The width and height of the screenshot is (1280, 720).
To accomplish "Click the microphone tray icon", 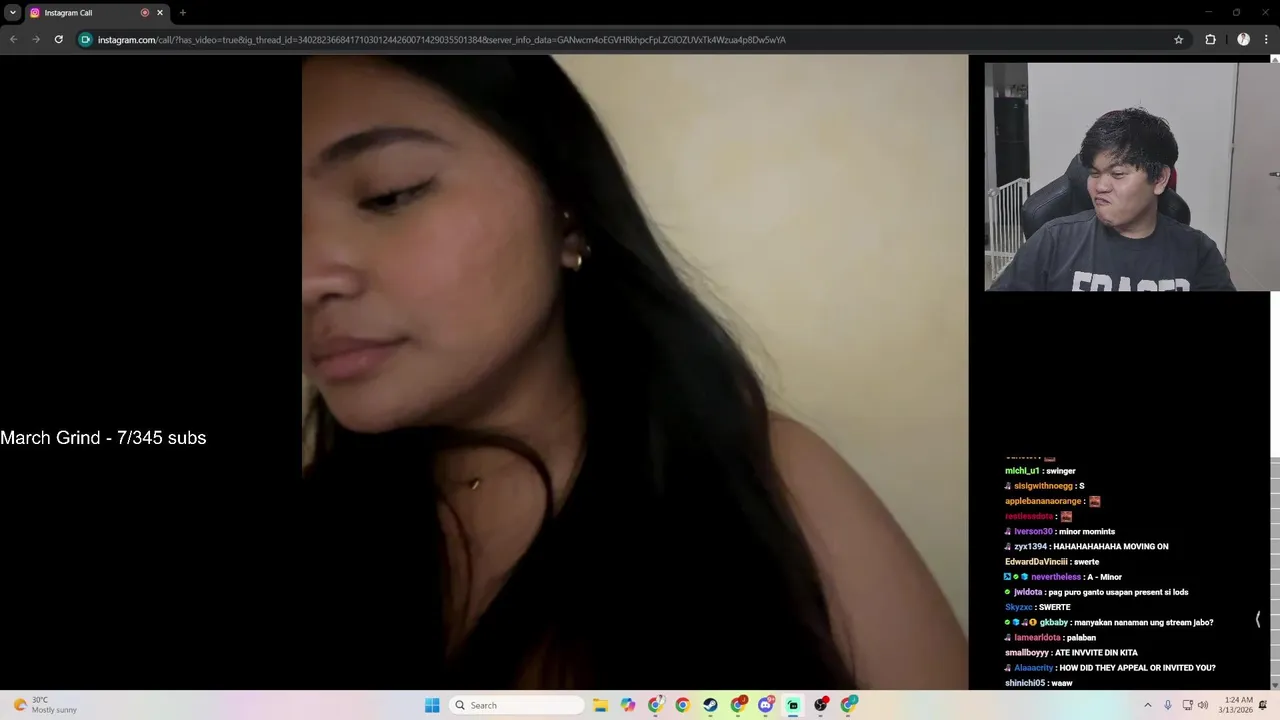I will [x=1167, y=705].
